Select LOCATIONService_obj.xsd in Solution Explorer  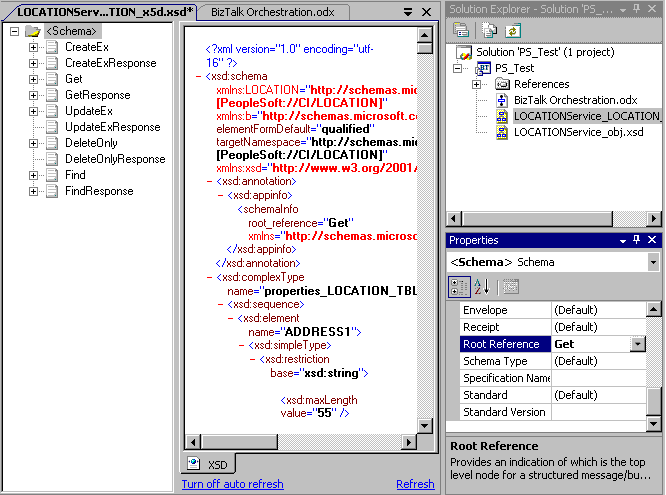pos(578,132)
